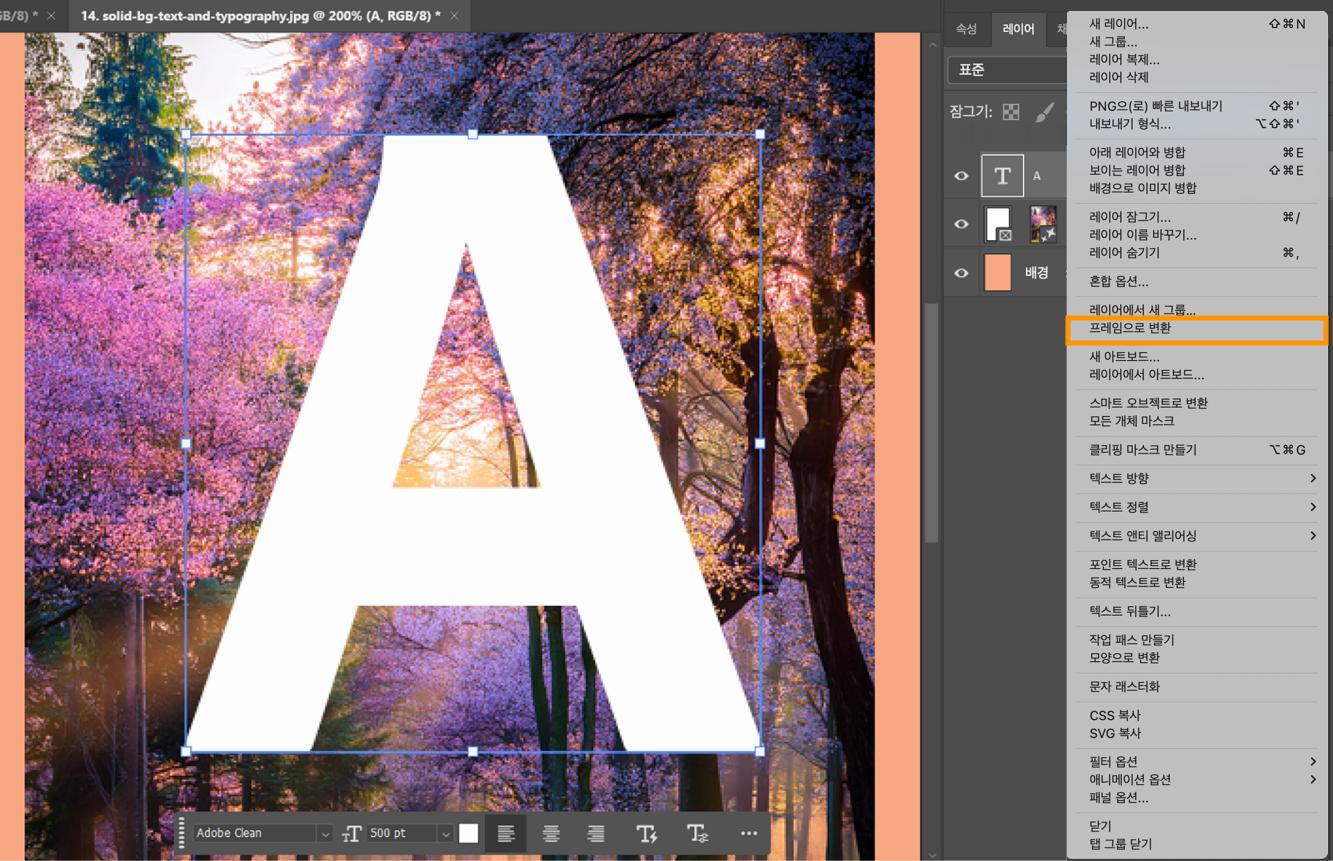The height and width of the screenshot is (861, 1333).
Task: Click the T icon with lightning bolt
Action: click(647, 833)
